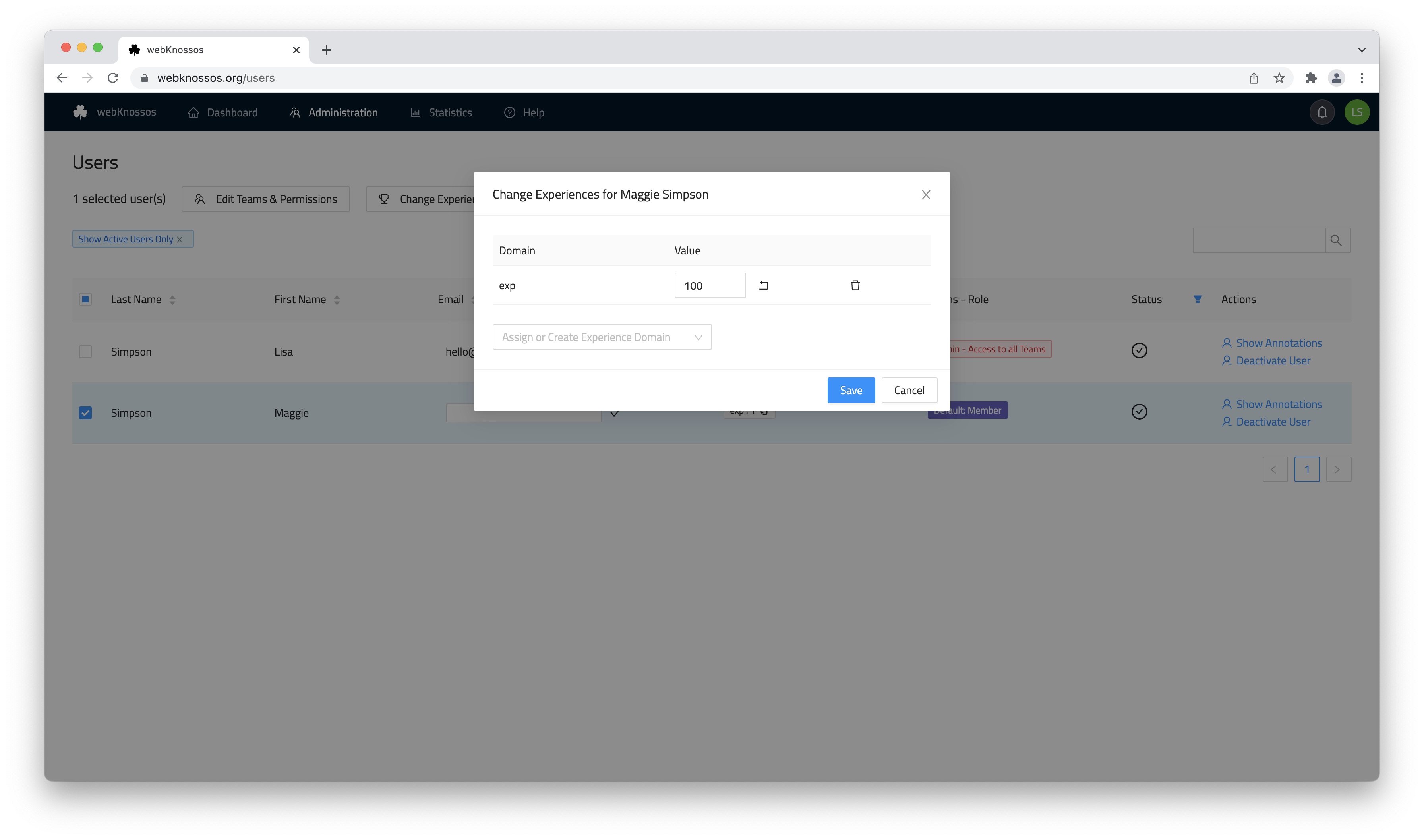
Task: Click Maggie Simpson's active status icon
Action: pyautogui.click(x=1139, y=412)
